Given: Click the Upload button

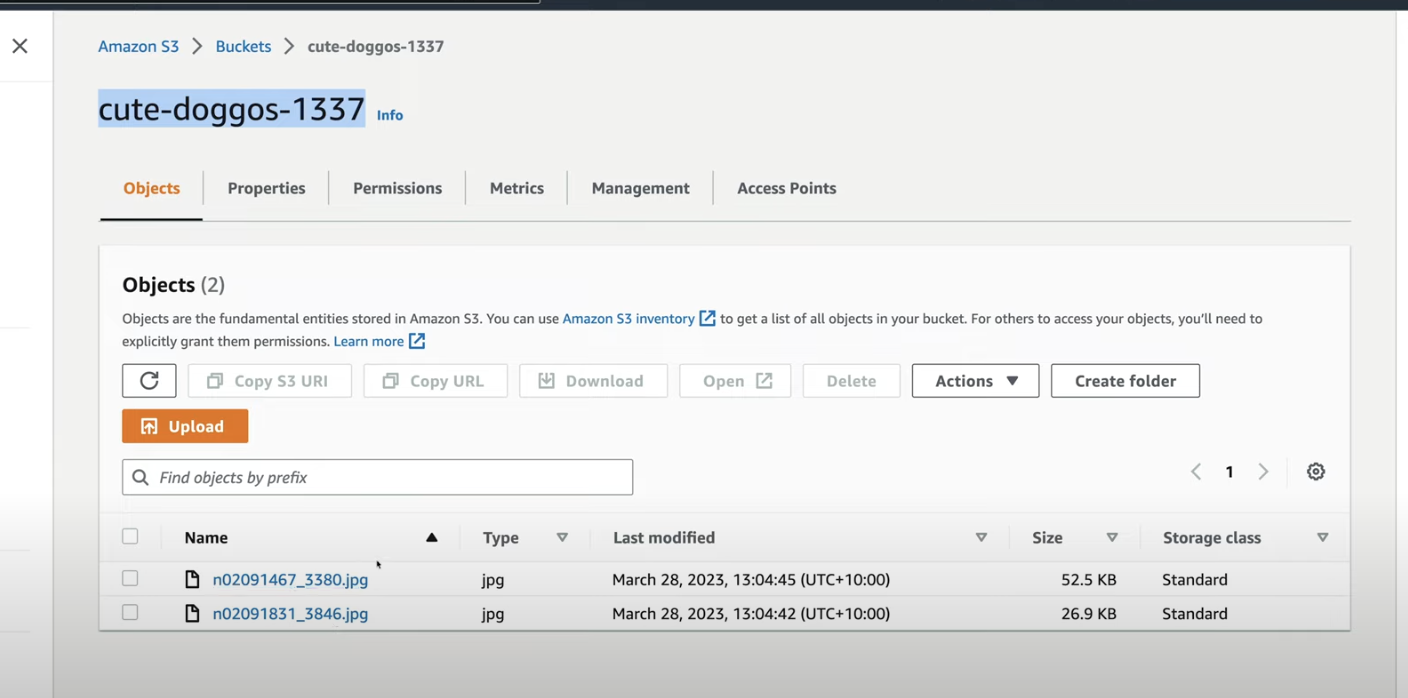Looking at the screenshot, I should [x=185, y=426].
